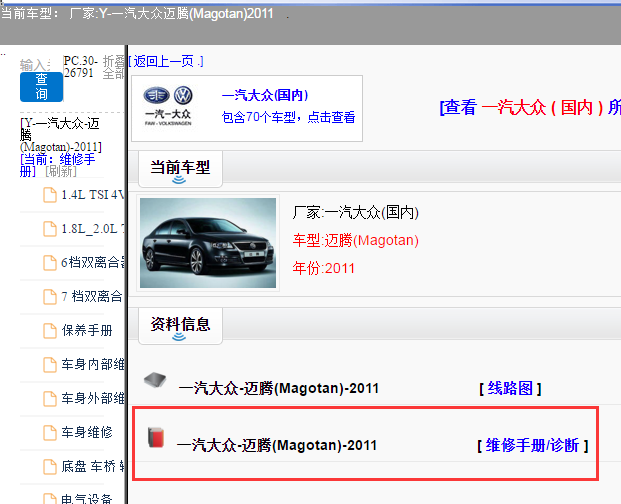
Task: Click the file icon next to 电气设备
Action: coord(50,499)
